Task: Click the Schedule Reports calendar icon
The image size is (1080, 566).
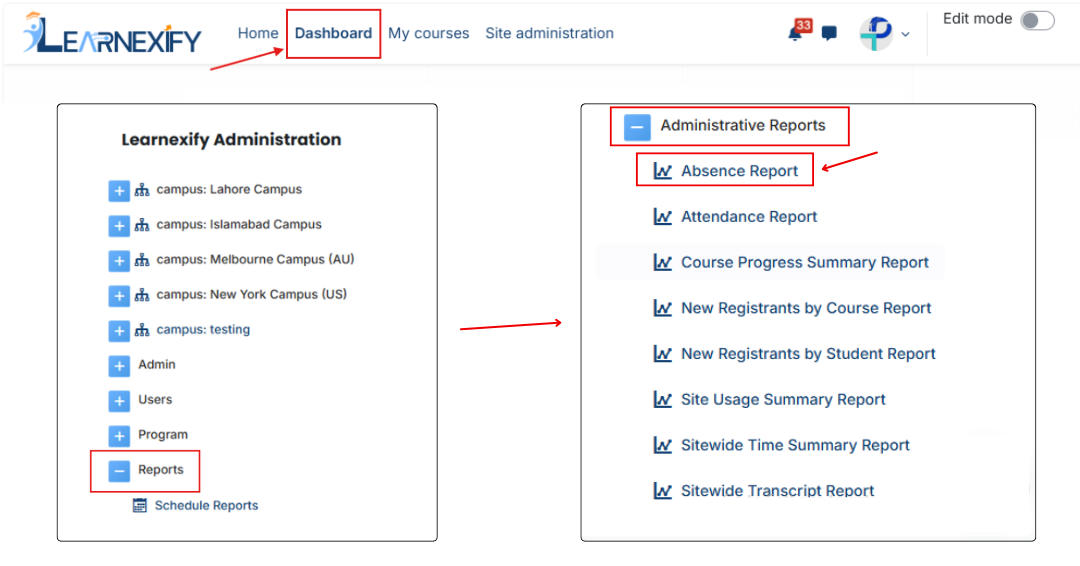Action: 140,505
